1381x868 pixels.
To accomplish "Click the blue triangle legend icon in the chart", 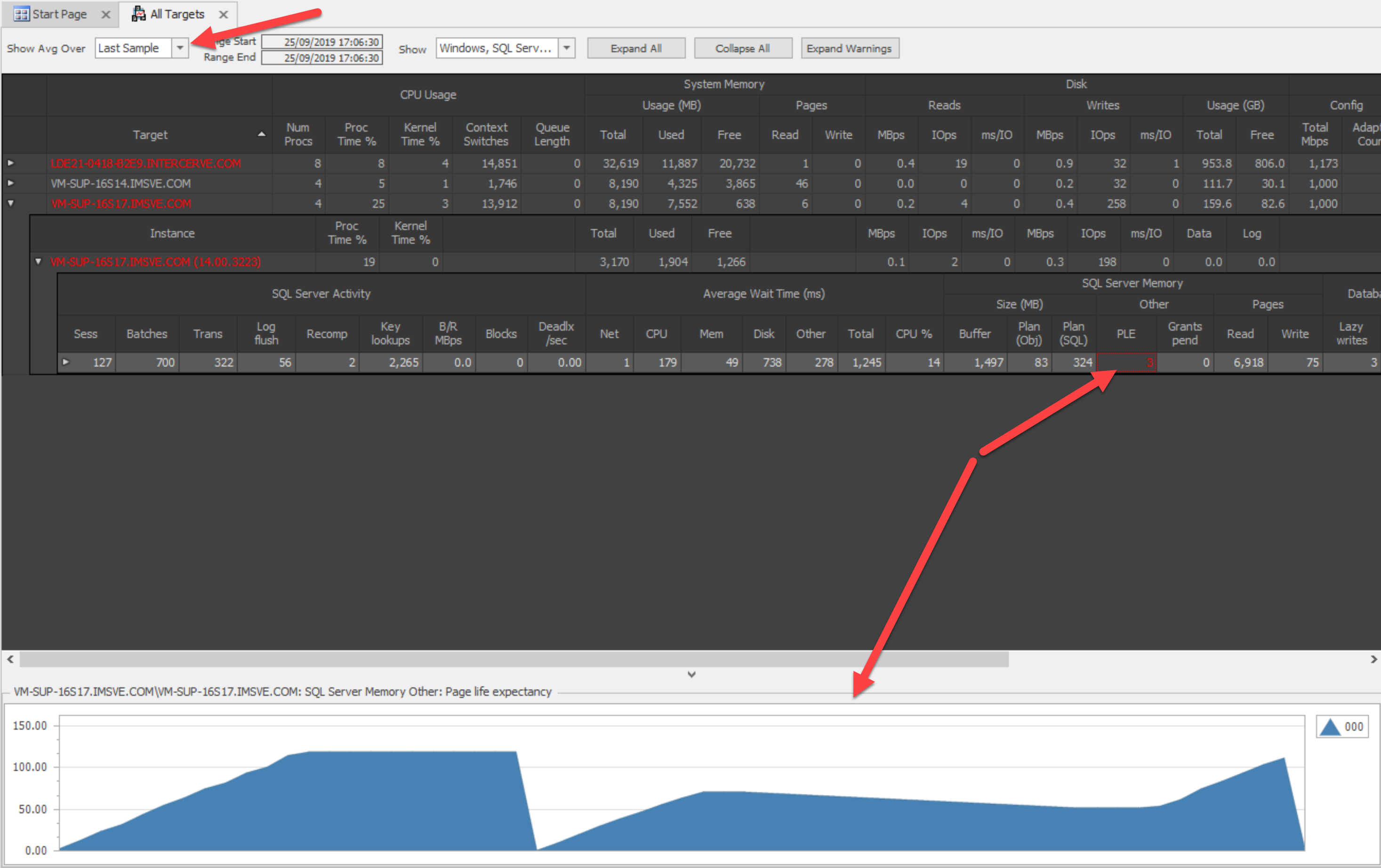I will [x=1329, y=727].
